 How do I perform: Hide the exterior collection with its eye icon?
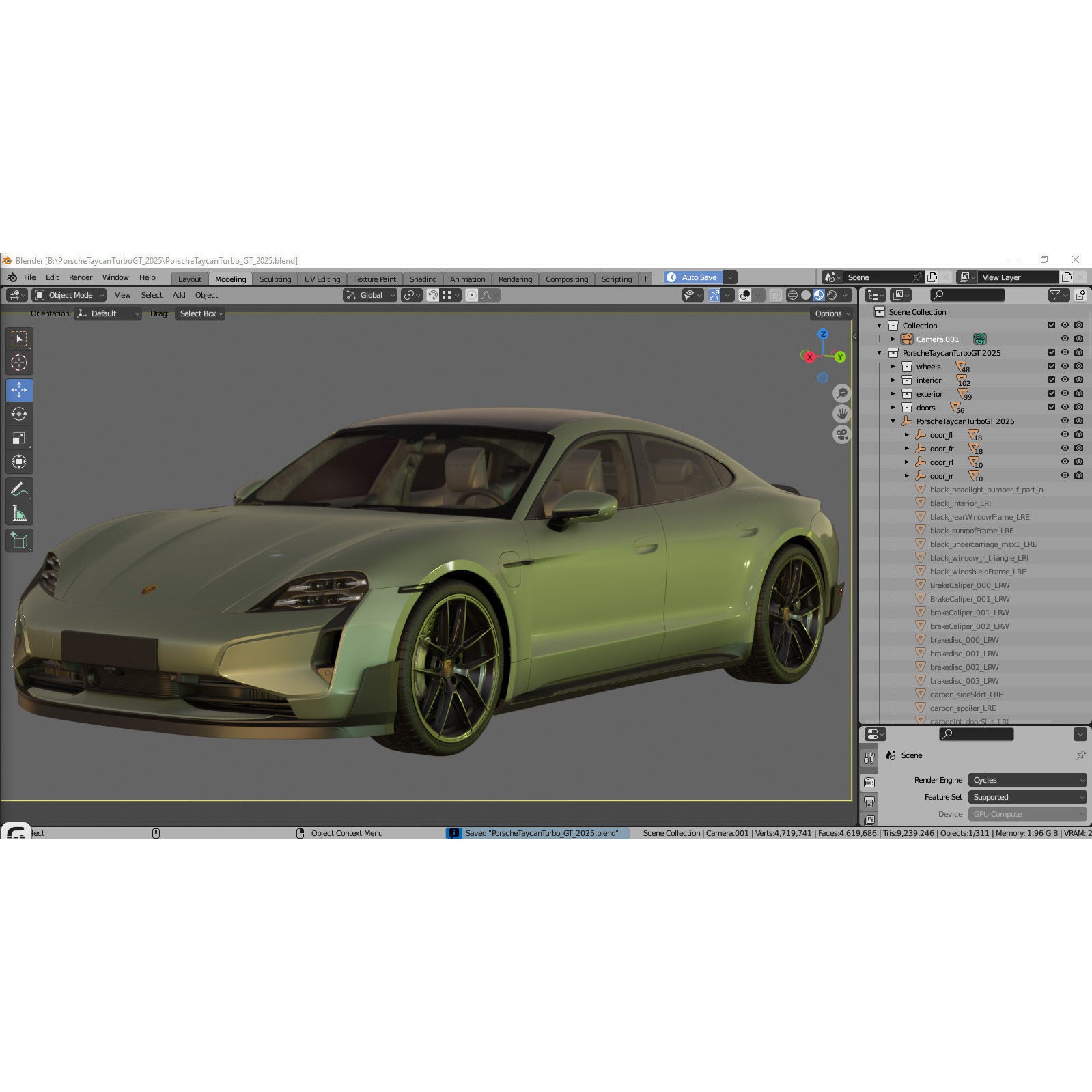coord(1065,394)
